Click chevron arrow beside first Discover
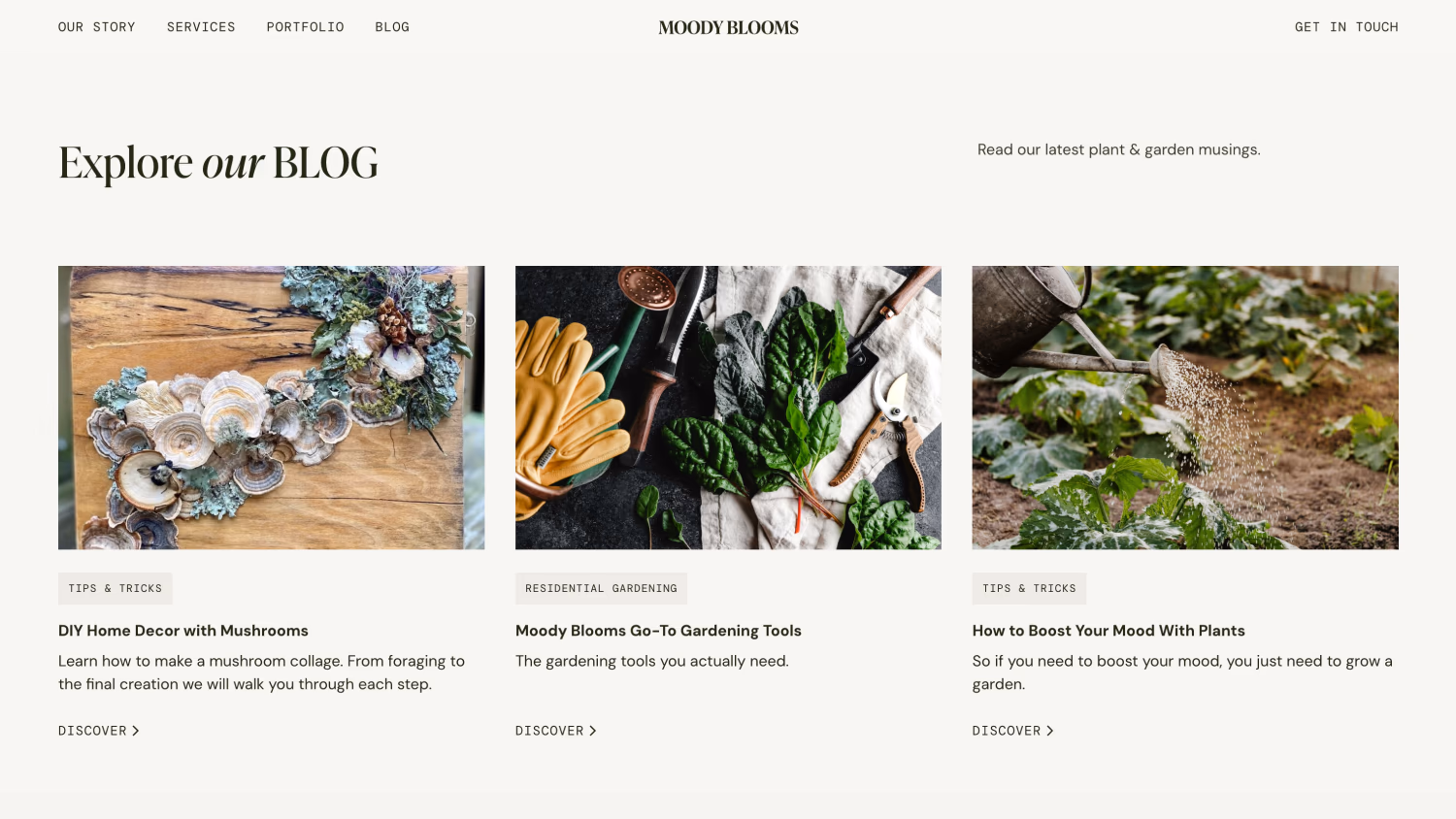This screenshot has height=819, width=1456. pyautogui.click(x=136, y=731)
